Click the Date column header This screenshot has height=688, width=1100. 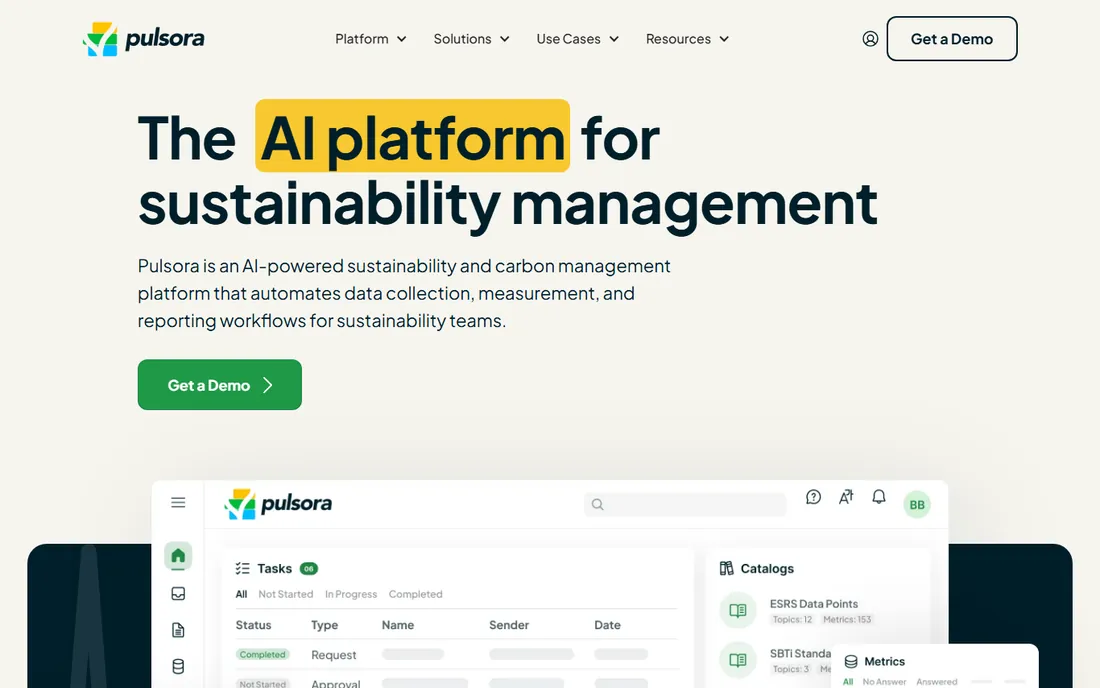[608, 625]
